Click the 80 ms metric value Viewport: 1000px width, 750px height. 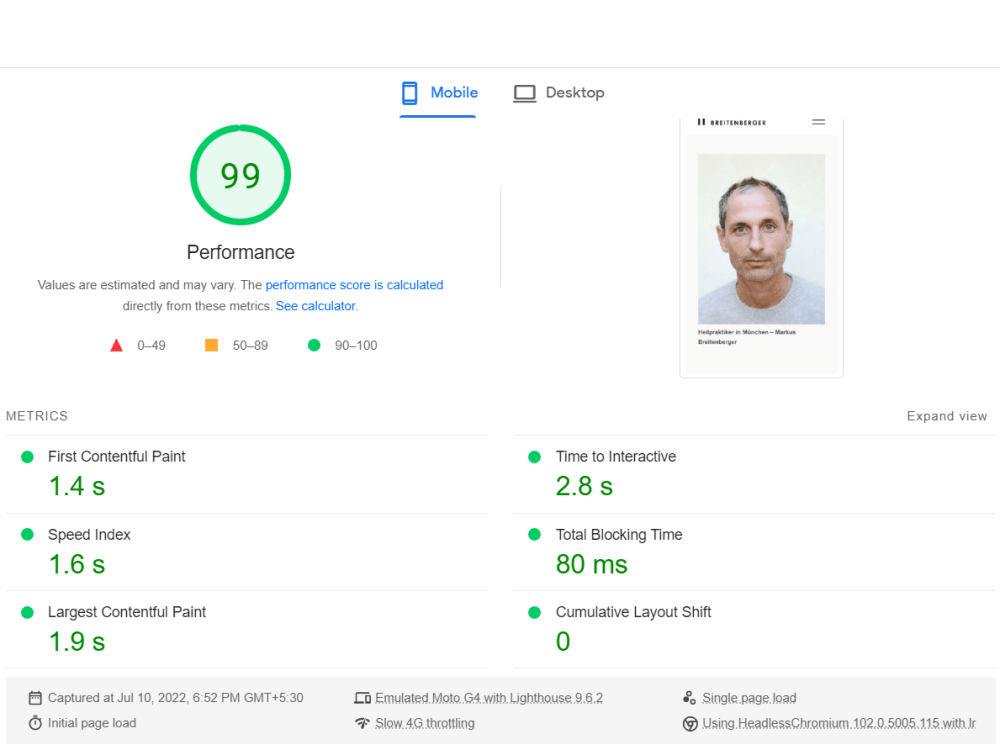point(592,564)
